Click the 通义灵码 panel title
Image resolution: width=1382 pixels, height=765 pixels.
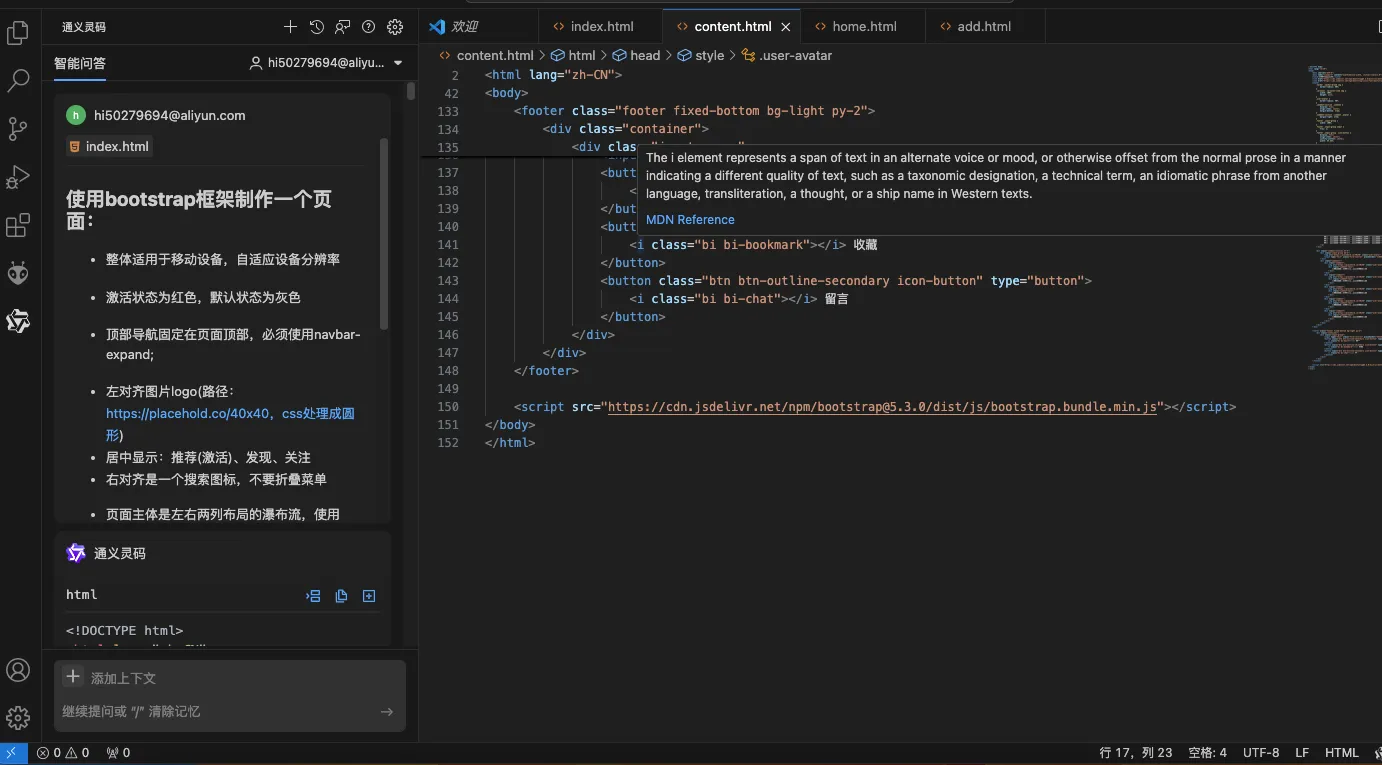pos(84,27)
